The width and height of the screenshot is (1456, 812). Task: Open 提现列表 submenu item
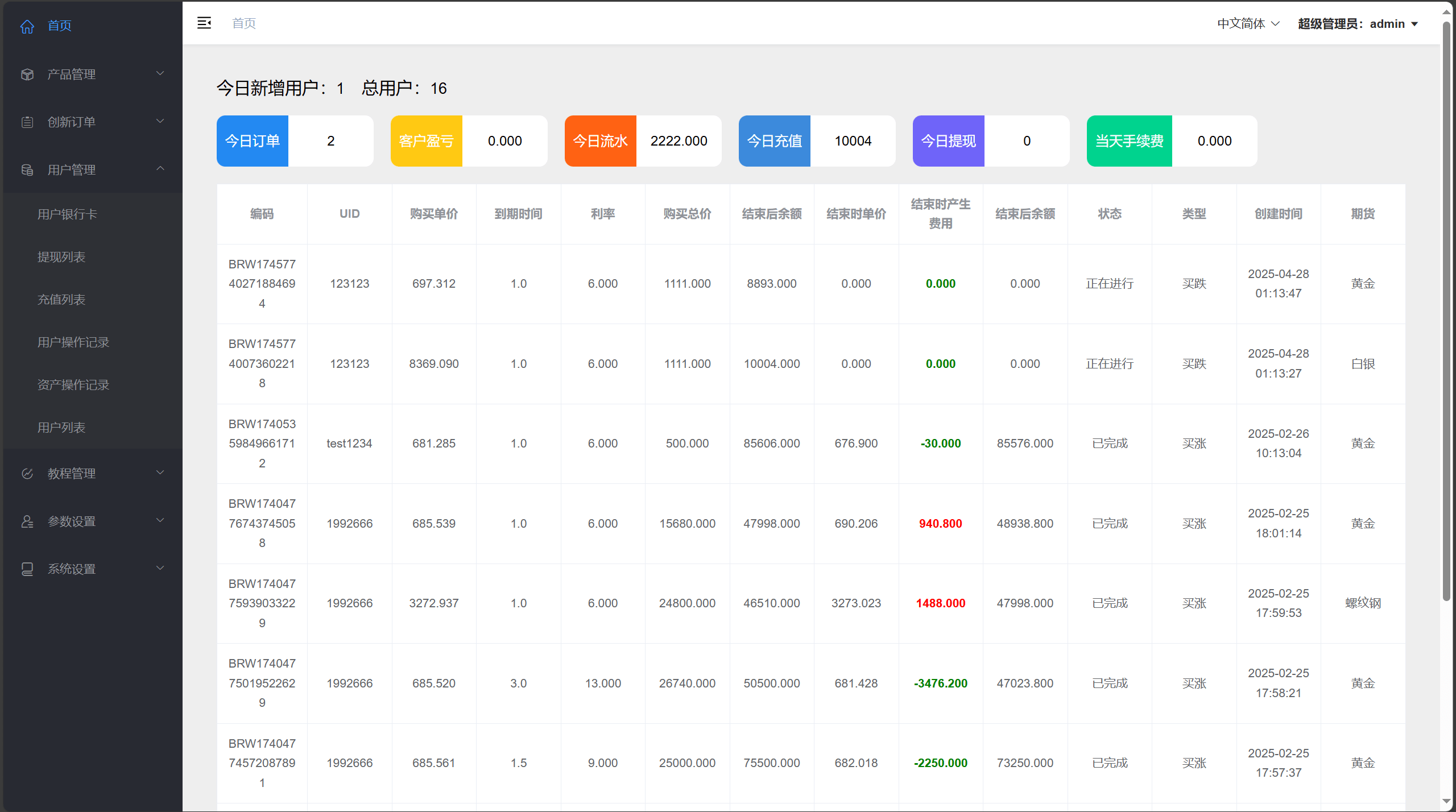coord(61,257)
